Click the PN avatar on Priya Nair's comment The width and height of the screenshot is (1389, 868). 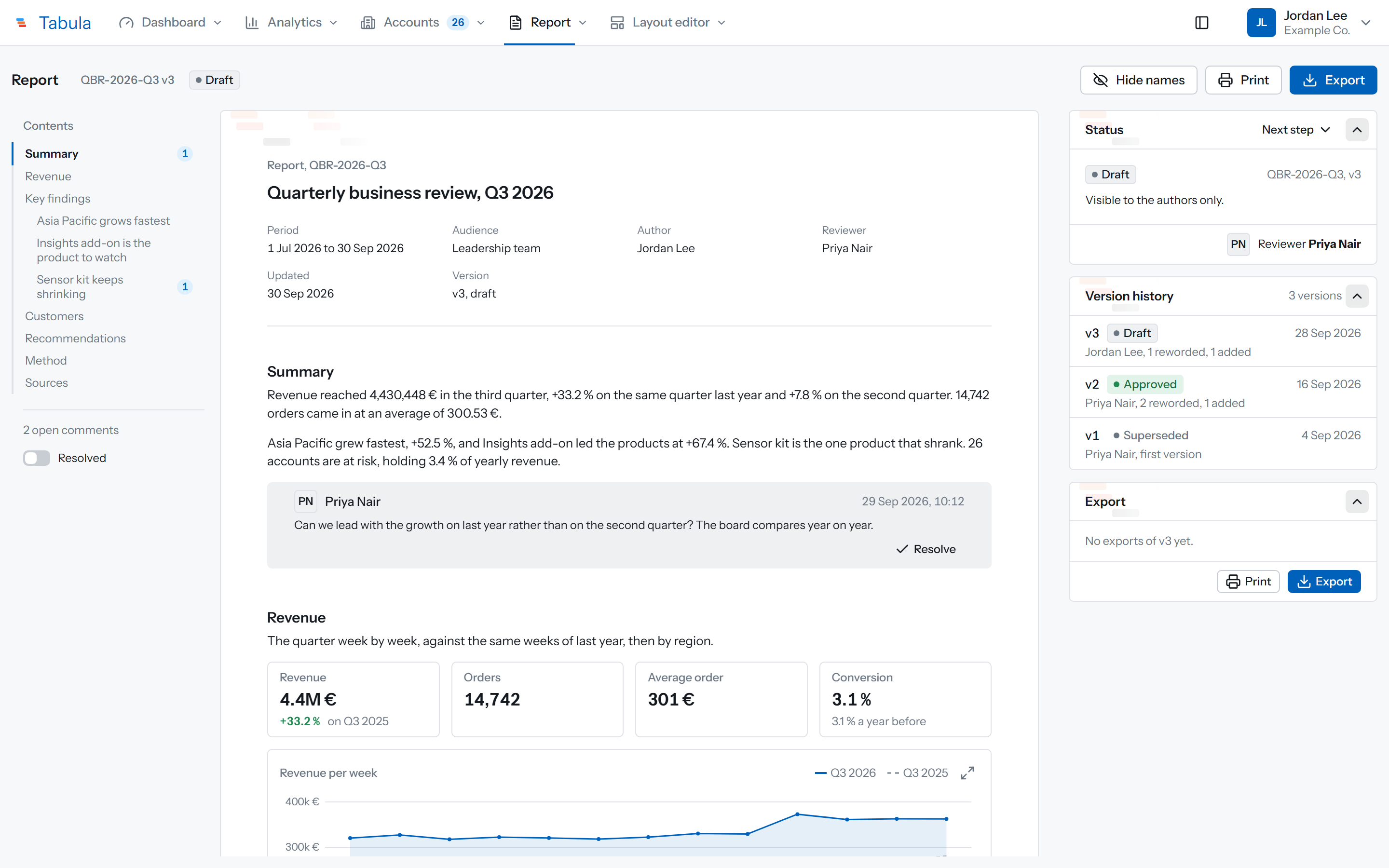(x=305, y=501)
